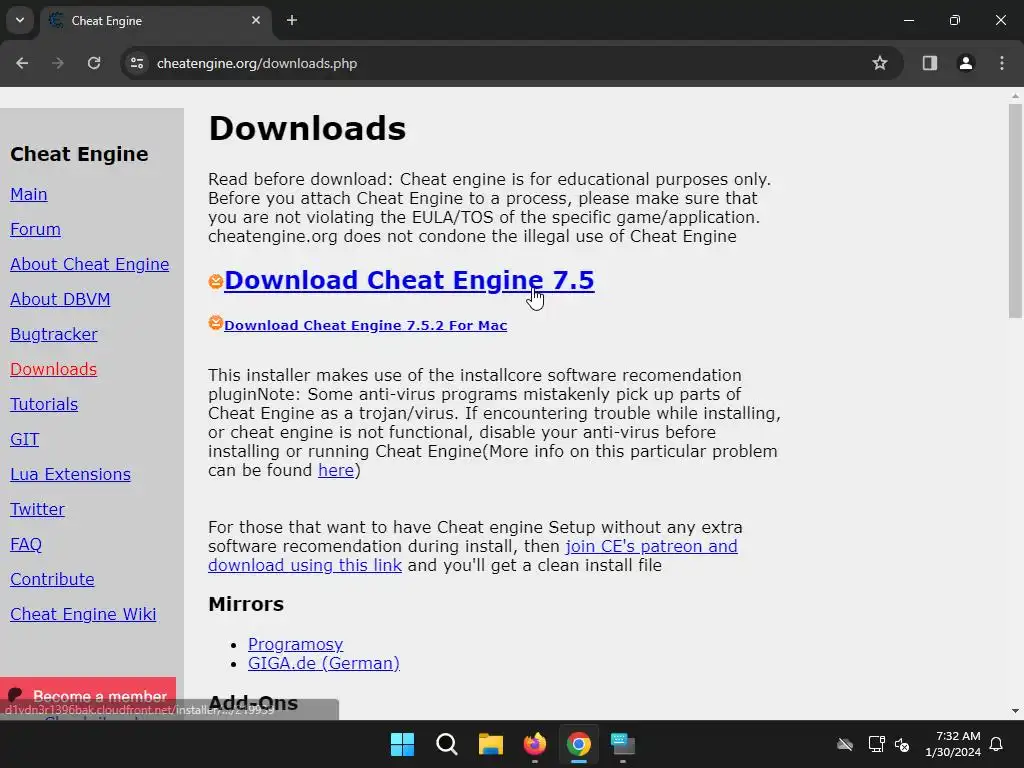Screen dimensions: 1024x768
Task: Open Firefox from the taskbar
Action: tap(535, 744)
